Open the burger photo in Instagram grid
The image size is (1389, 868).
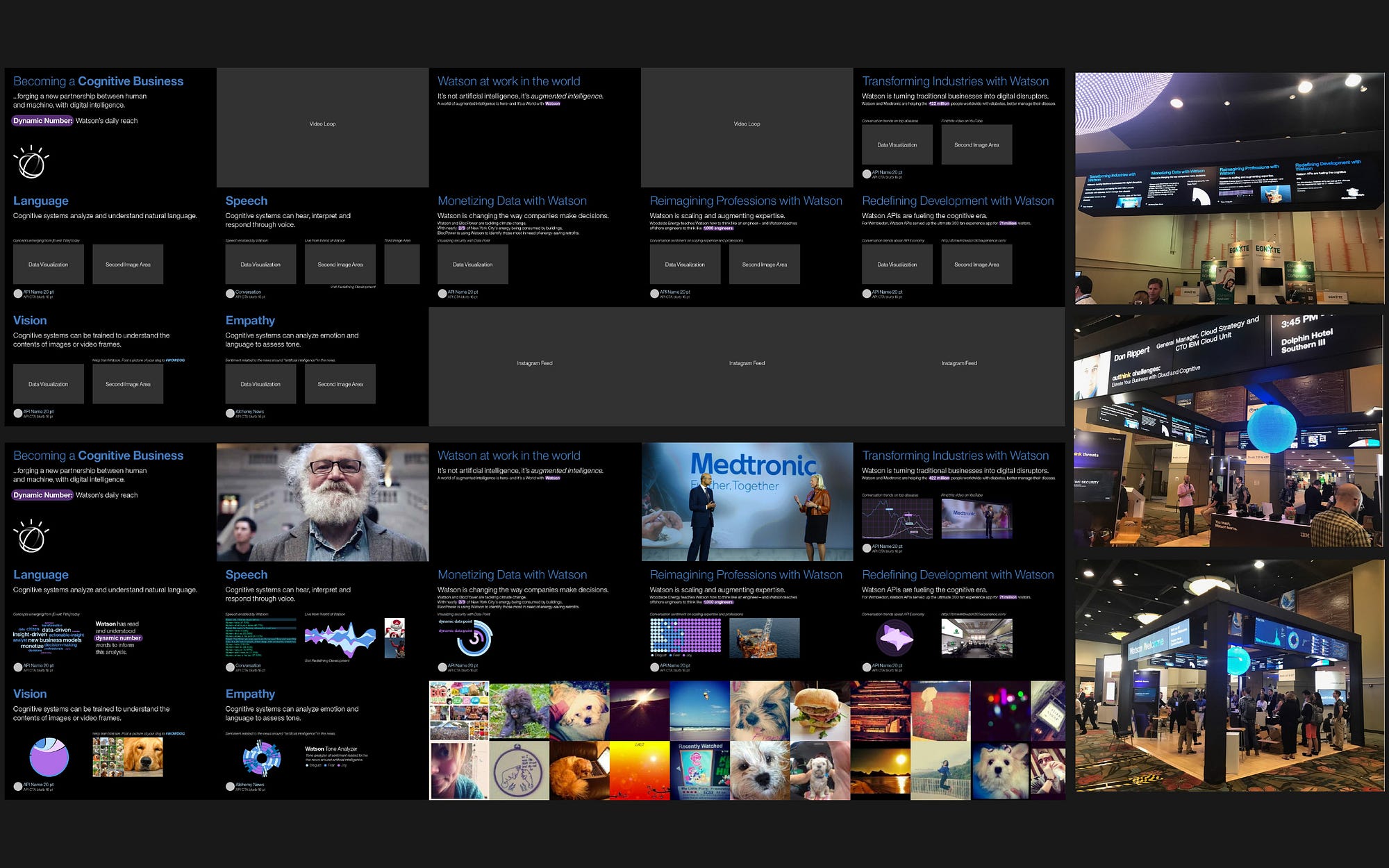820,710
